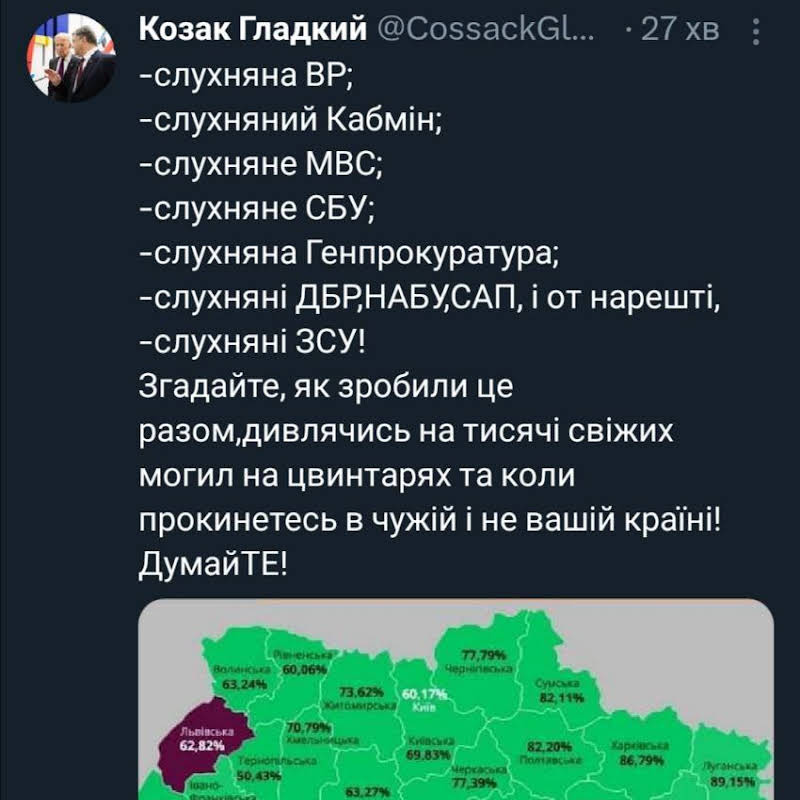Image resolution: width=800 pixels, height=800 pixels.
Task: Click the Рівненська 60,06% map label
Action: 304,662
